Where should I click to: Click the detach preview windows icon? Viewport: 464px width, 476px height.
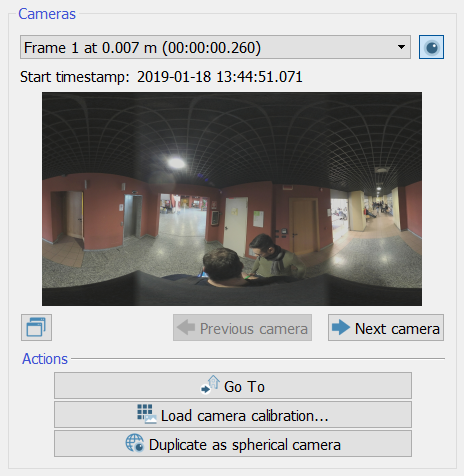click(x=36, y=327)
